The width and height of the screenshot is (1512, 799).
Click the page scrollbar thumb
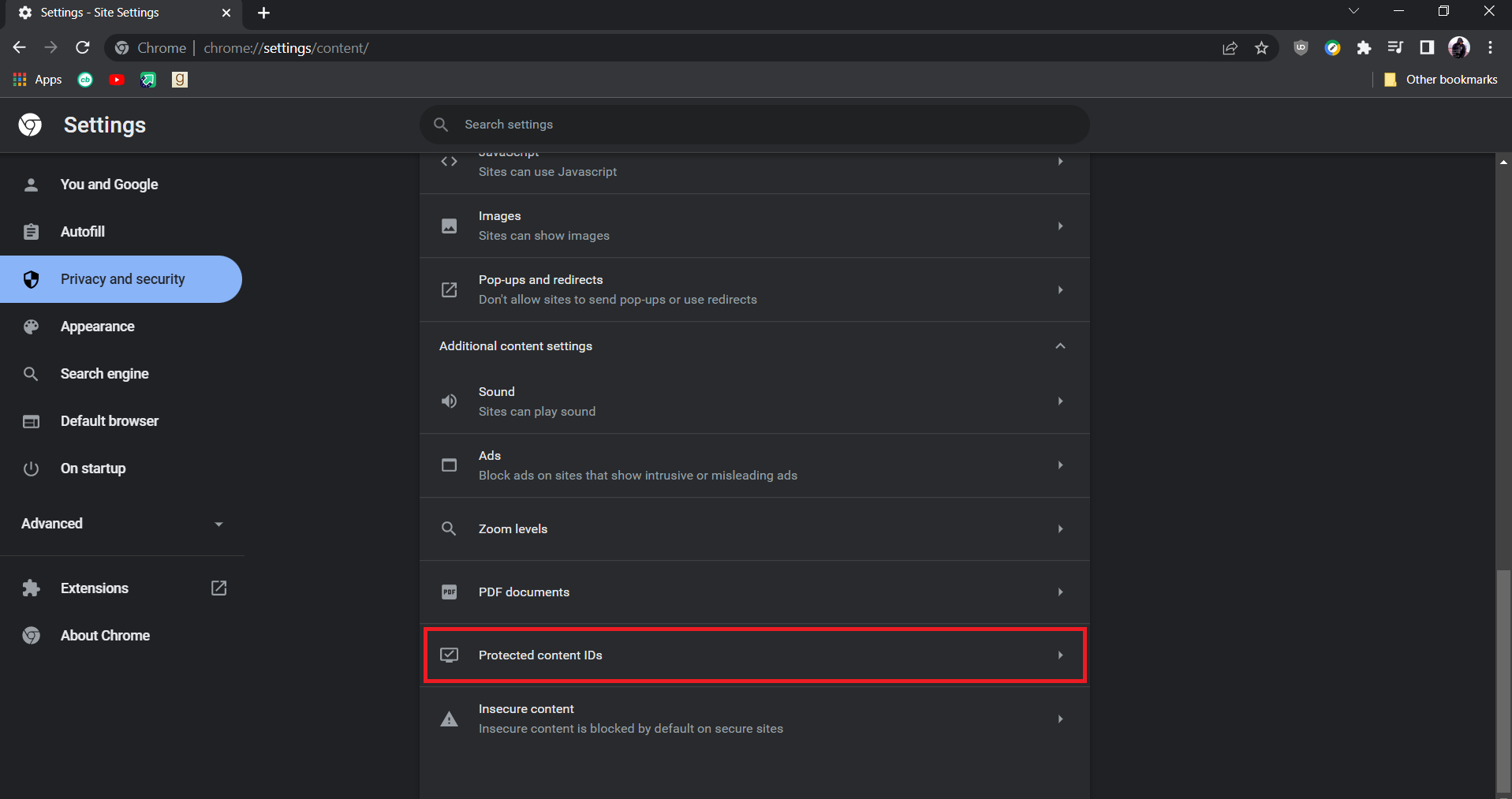tap(1503, 682)
